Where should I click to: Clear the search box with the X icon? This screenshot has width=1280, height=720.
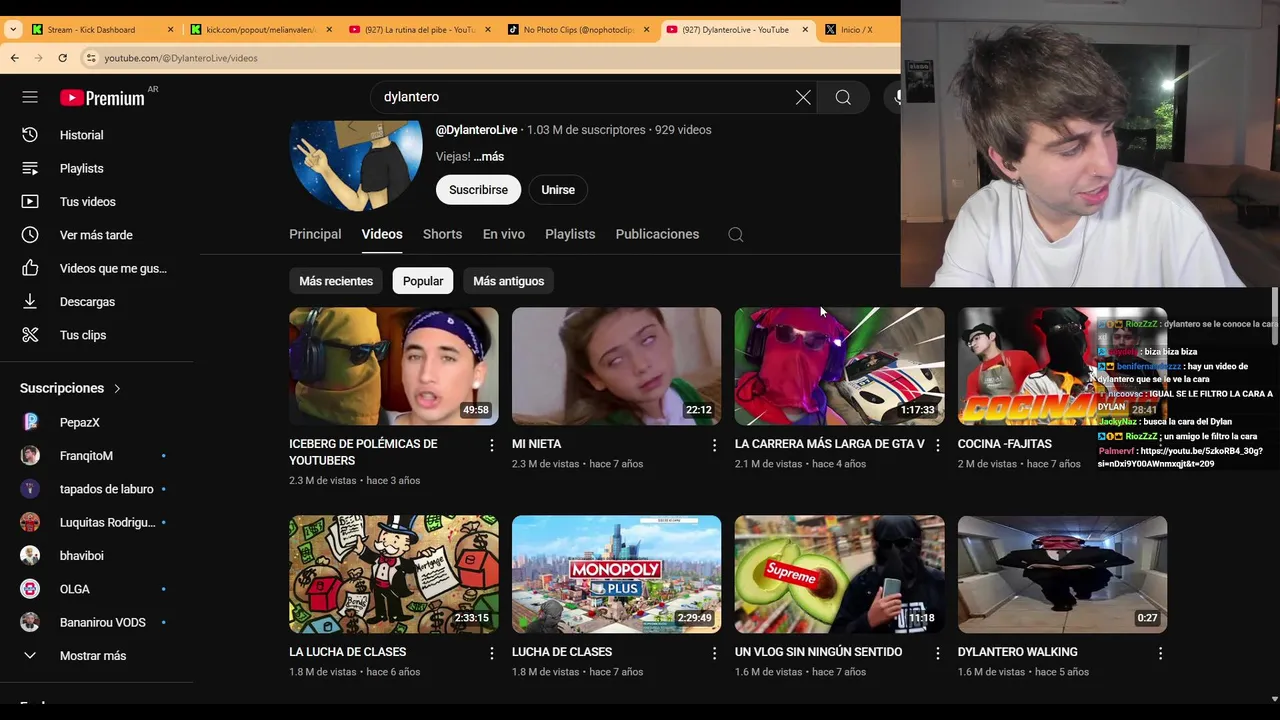[803, 97]
